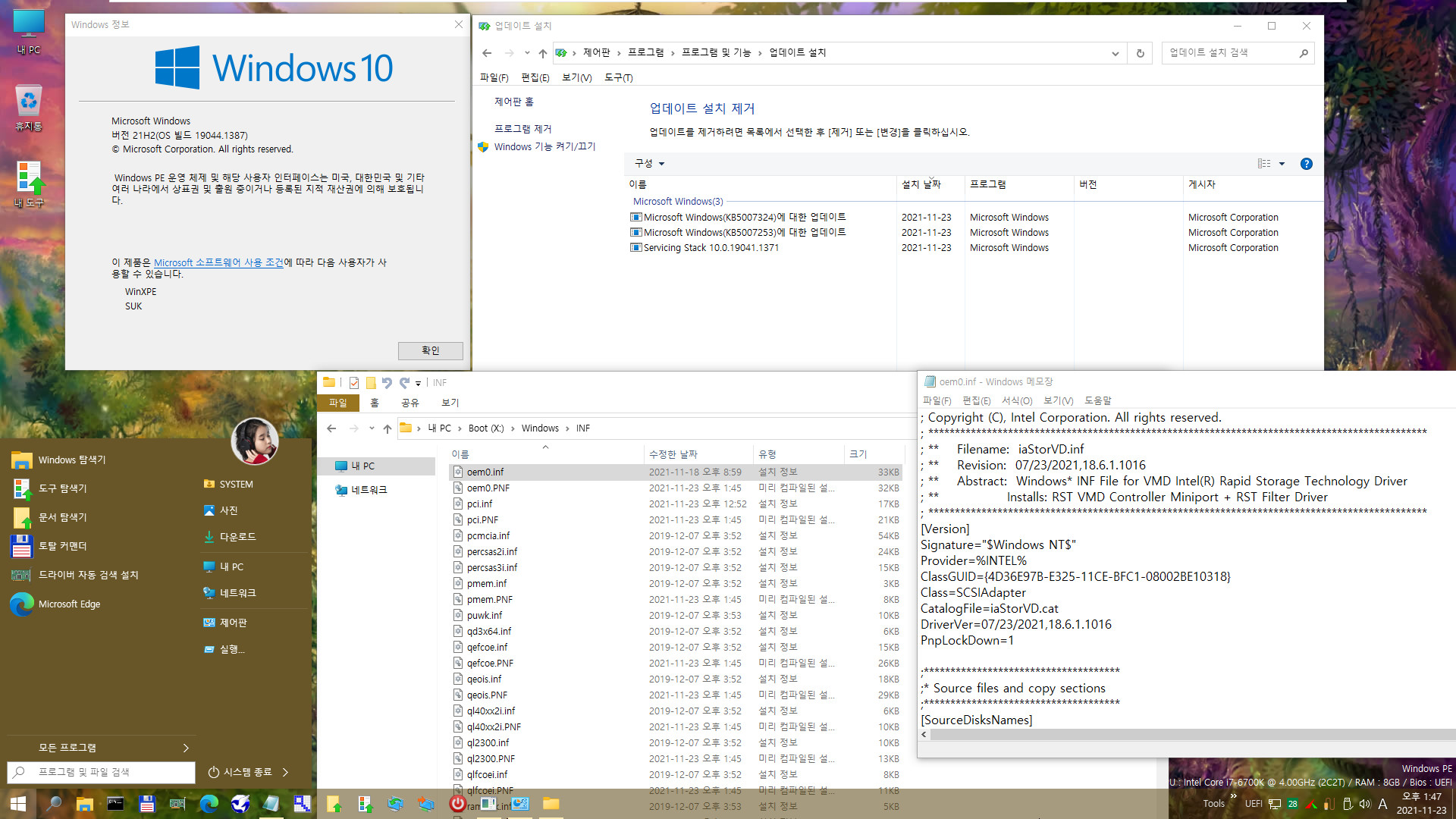
Task: Open recent locations dropdown in INF explorer navigation
Action: 372,428
